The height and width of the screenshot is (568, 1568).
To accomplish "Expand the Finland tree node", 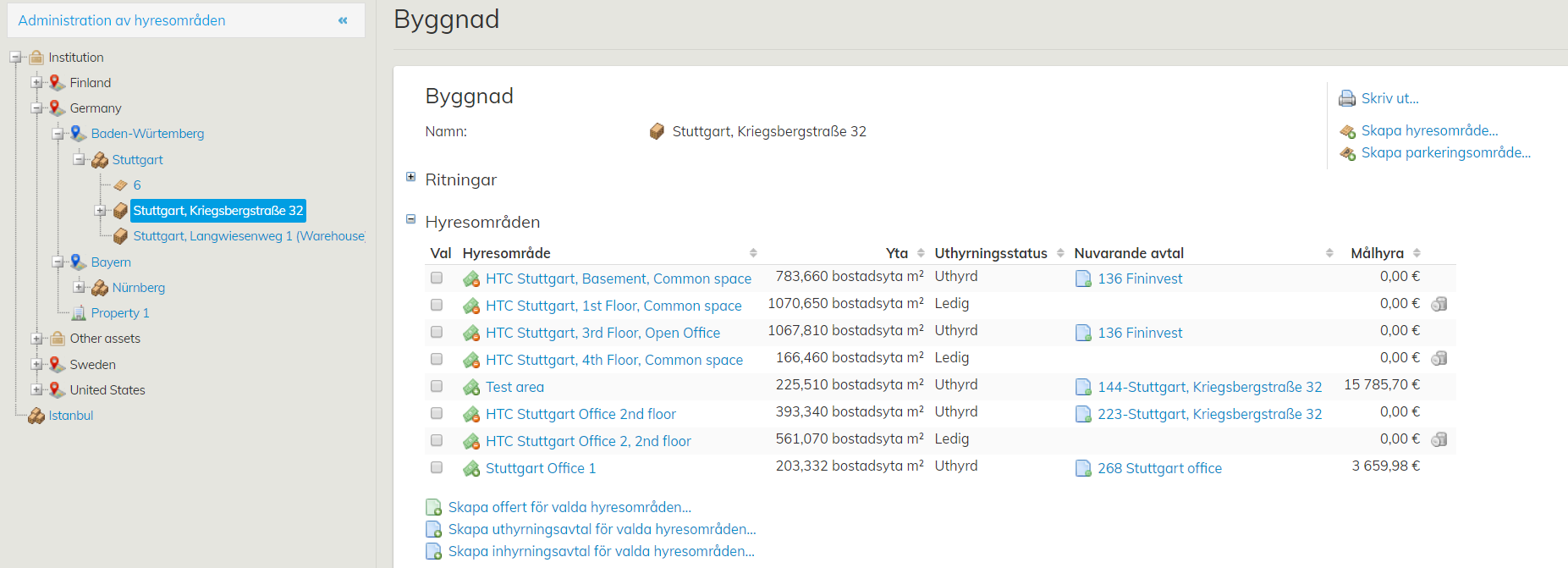I will click(x=36, y=83).
